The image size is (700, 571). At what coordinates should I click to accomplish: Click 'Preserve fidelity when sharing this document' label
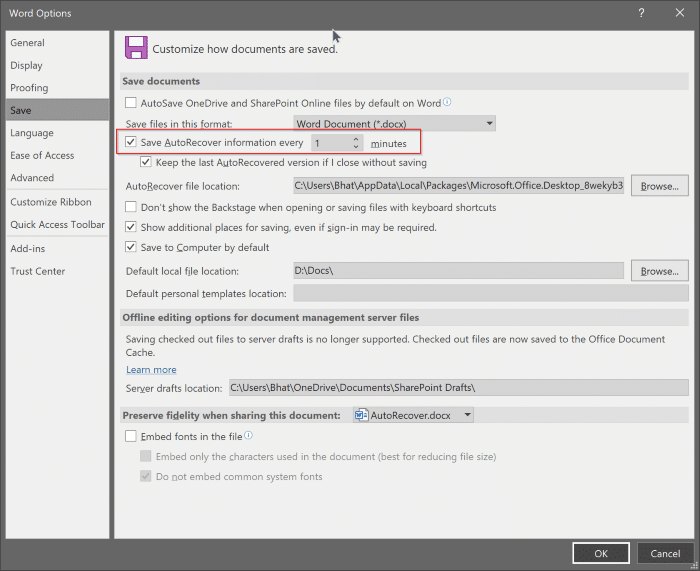231,415
